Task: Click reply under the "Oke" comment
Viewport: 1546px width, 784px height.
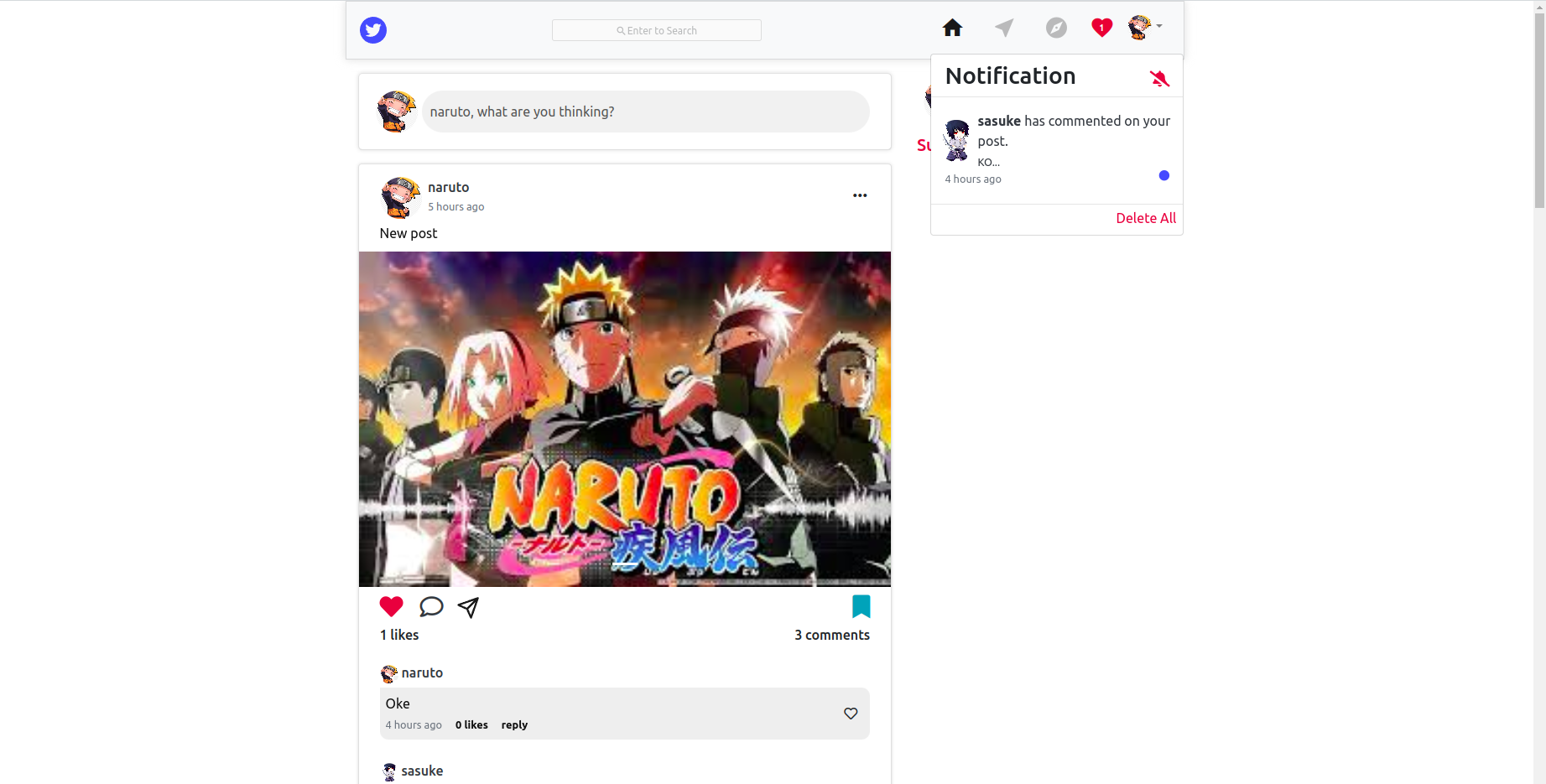Action: point(514,725)
